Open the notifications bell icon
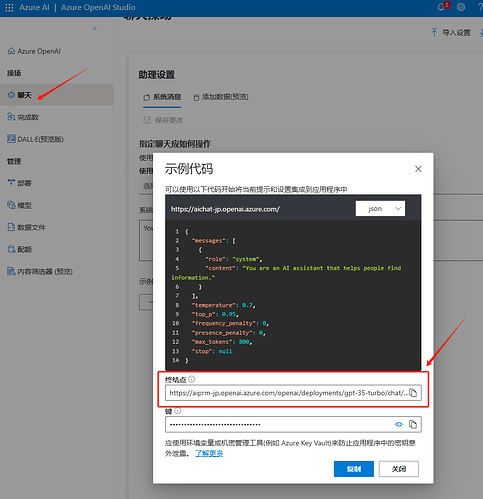The height and width of the screenshot is (499, 483). point(441,7)
